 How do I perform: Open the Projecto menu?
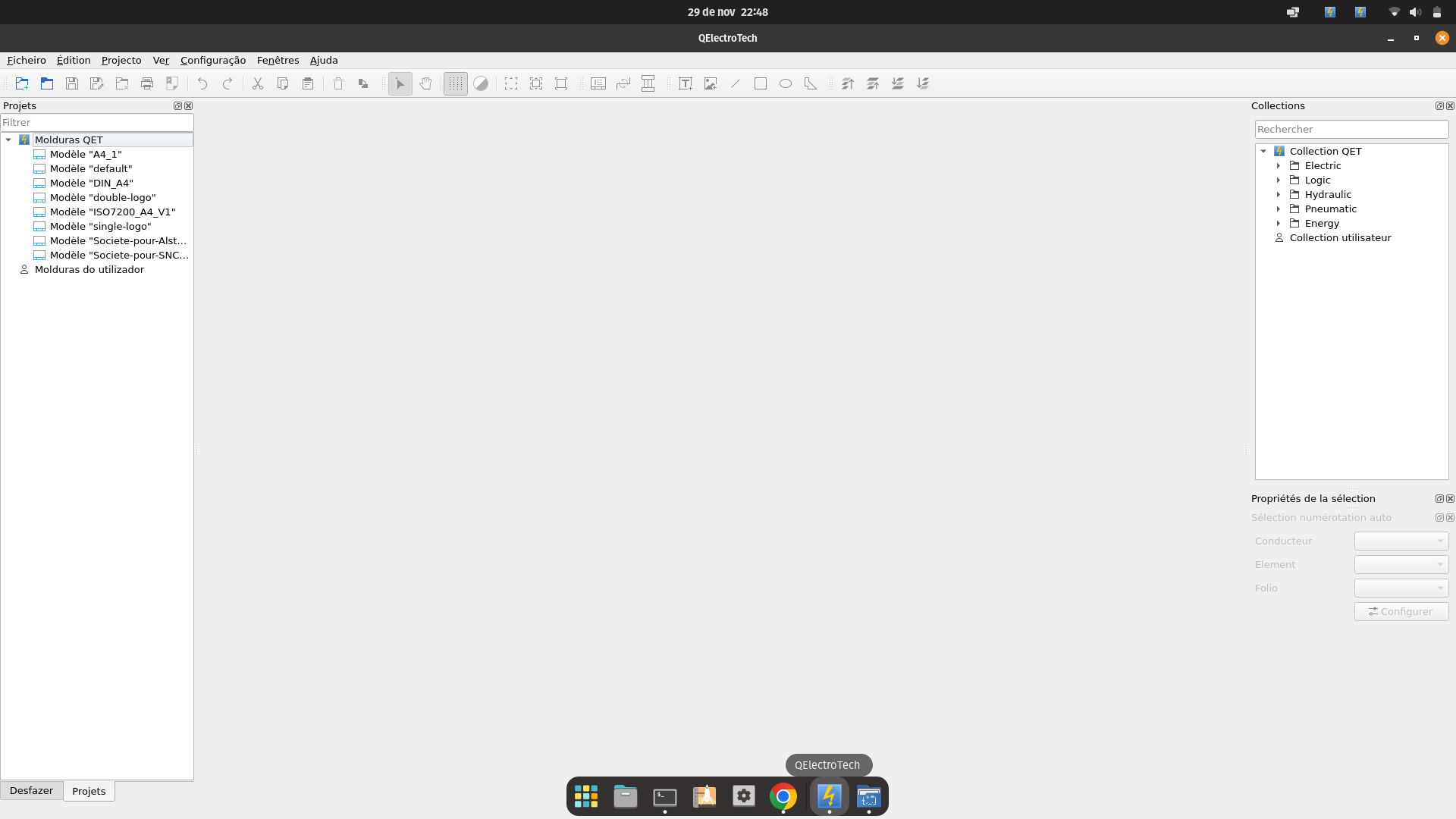pyautogui.click(x=121, y=60)
